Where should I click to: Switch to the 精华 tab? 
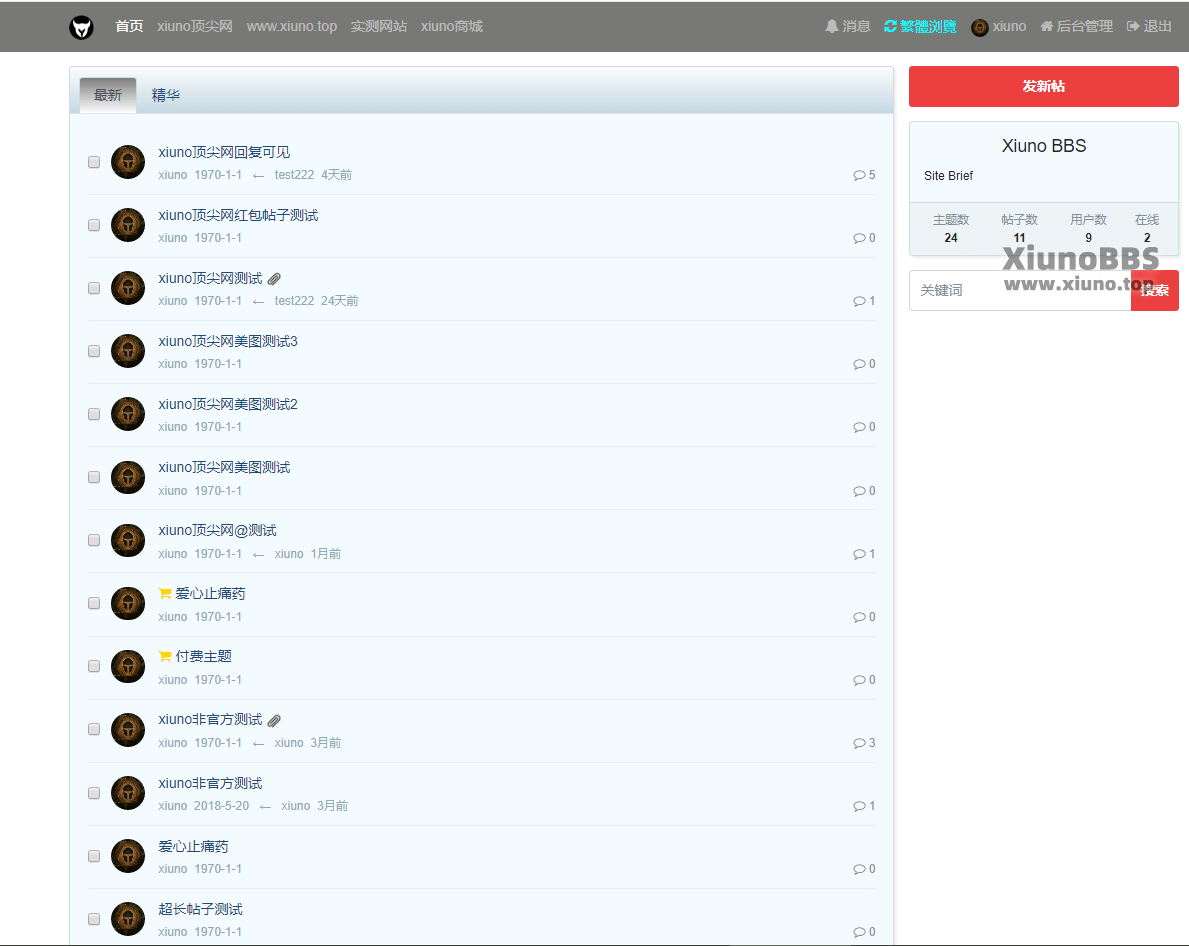click(x=165, y=96)
